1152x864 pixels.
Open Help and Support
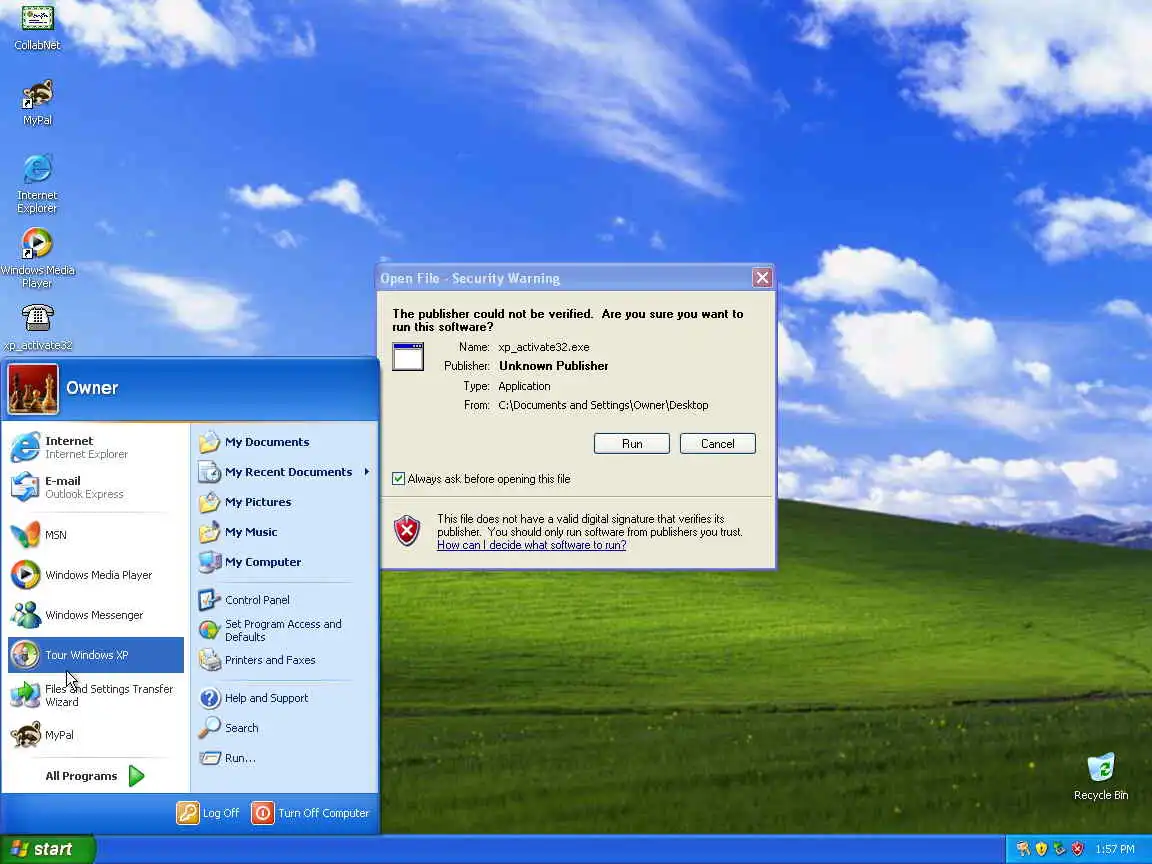click(284, 698)
